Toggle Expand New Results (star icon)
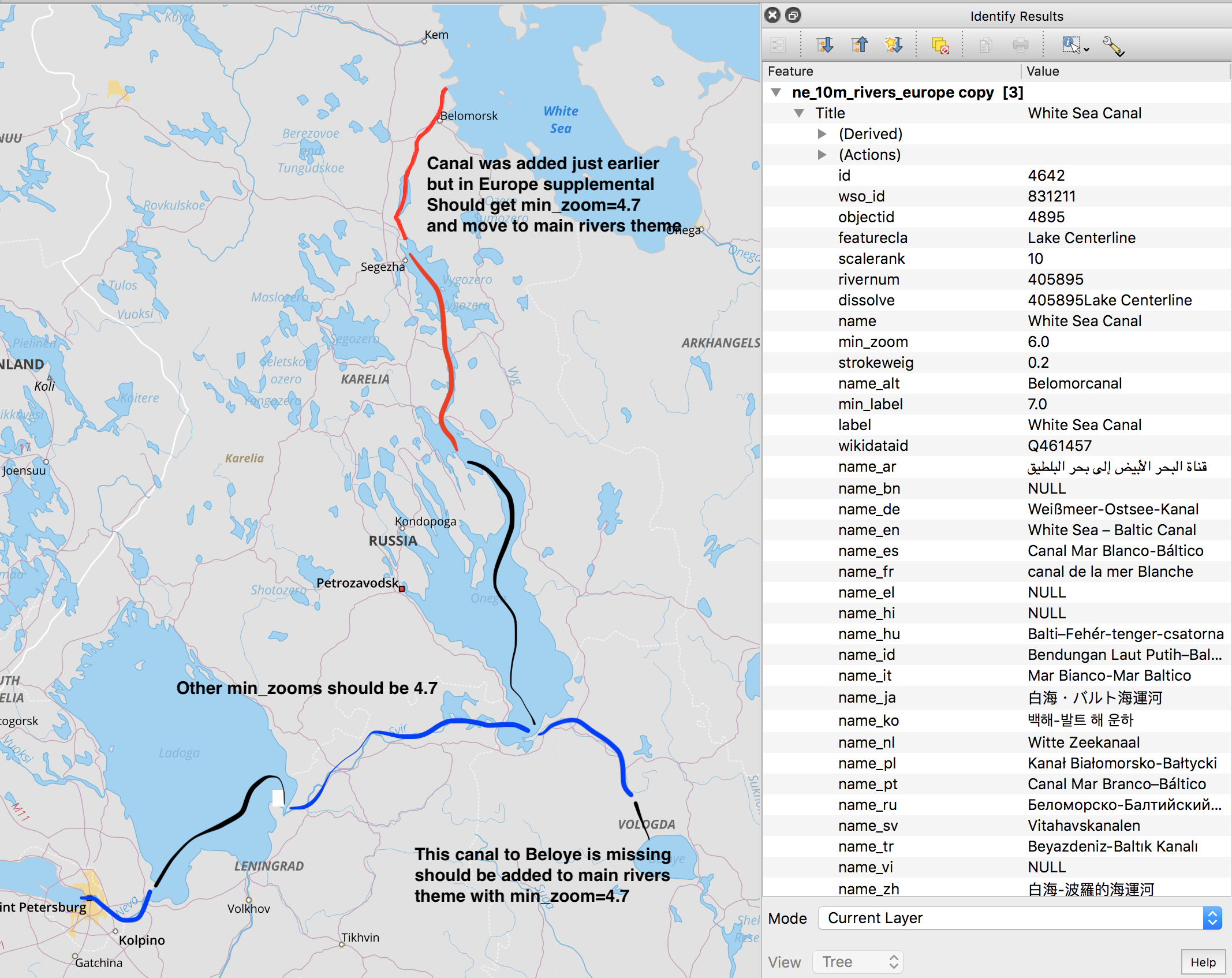Viewport: 1232px width, 978px height. 894,45
